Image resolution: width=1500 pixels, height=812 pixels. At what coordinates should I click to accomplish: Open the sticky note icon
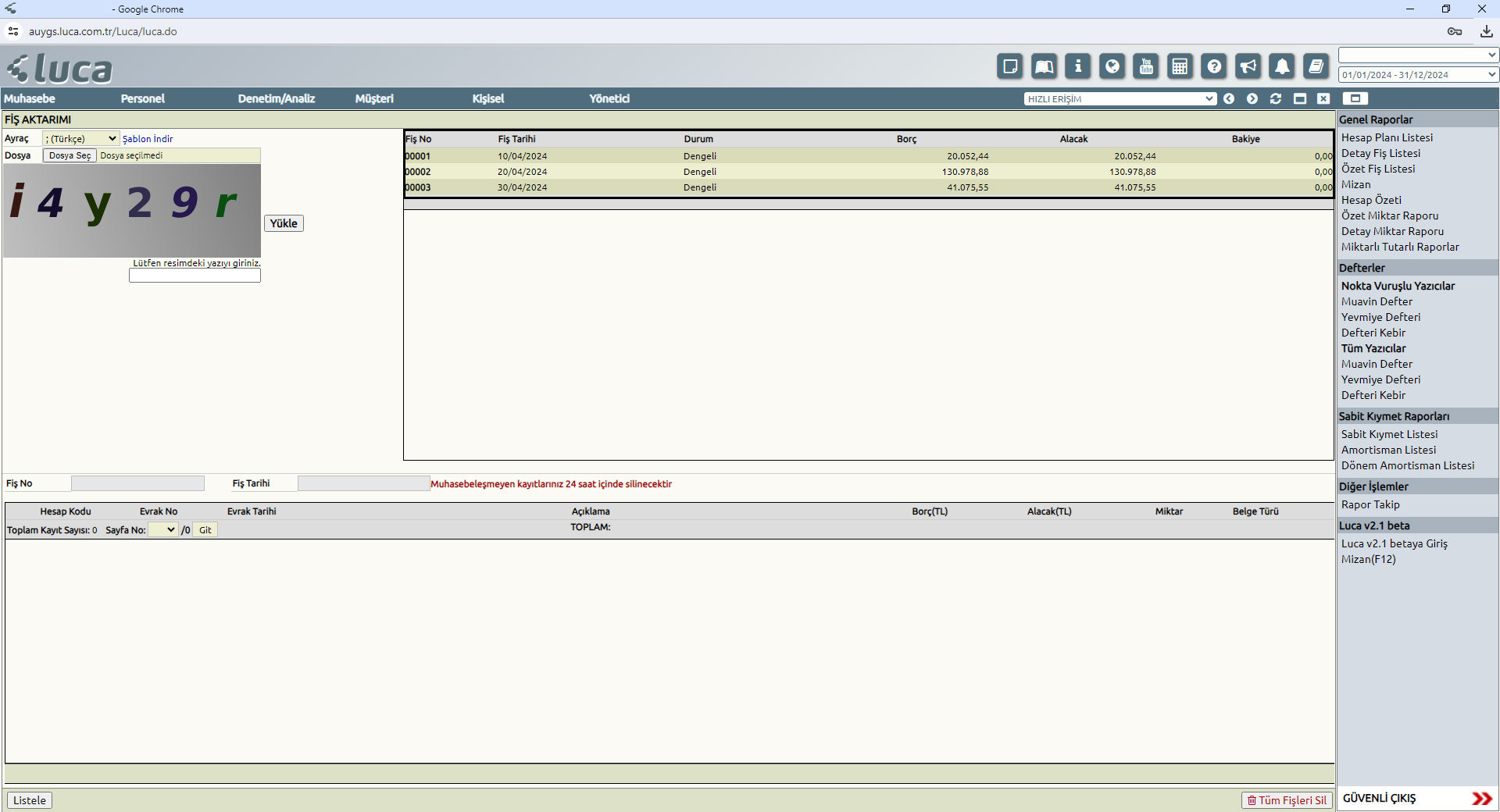1010,66
